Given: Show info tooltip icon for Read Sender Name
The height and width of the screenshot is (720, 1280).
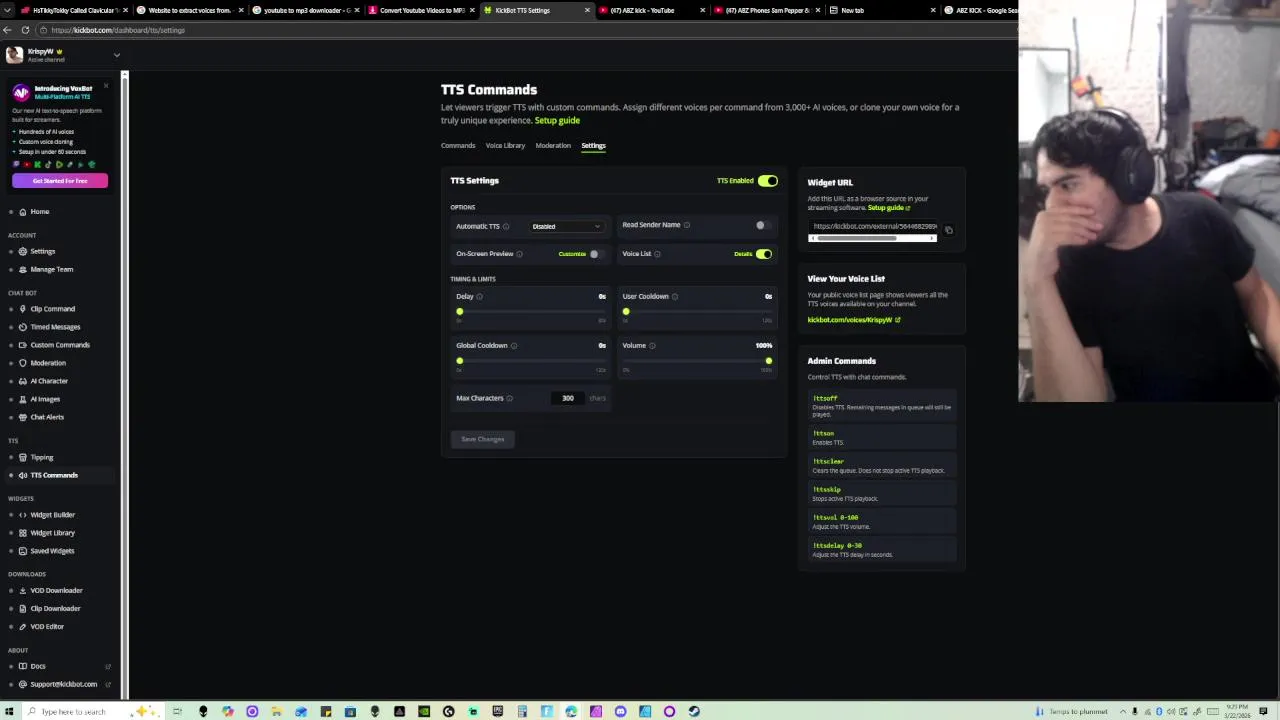Looking at the screenshot, I should [687, 225].
